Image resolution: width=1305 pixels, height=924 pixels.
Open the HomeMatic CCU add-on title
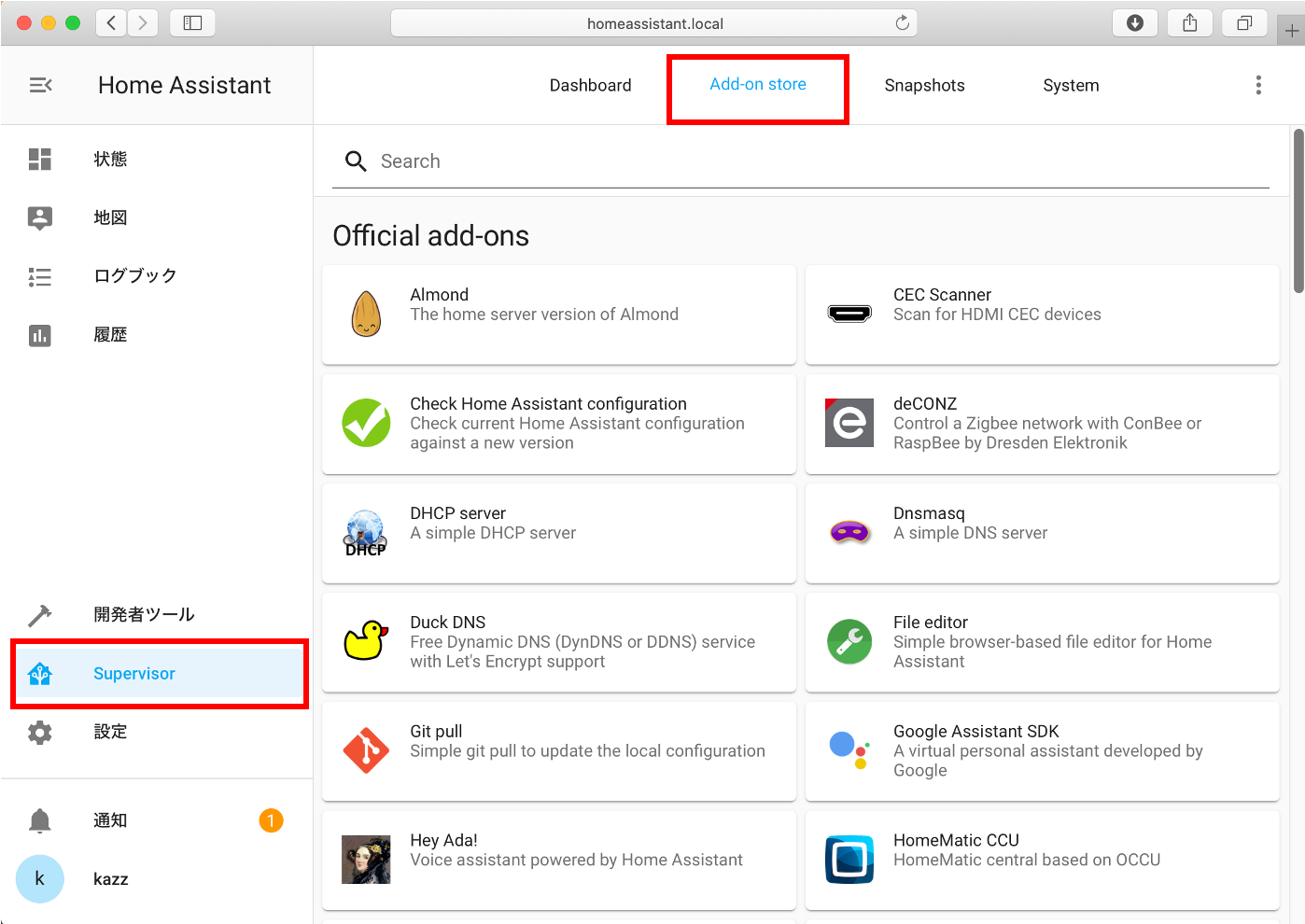click(x=956, y=841)
